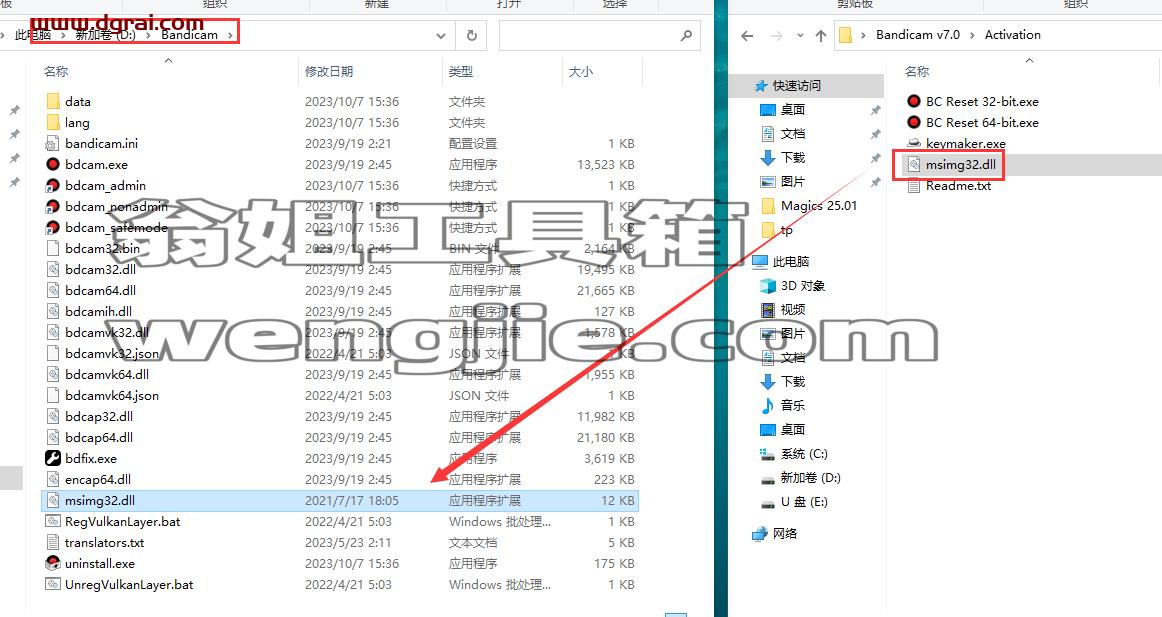Sort by 大小 column
This screenshot has width=1162, height=617.
pyautogui.click(x=581, y=71)
